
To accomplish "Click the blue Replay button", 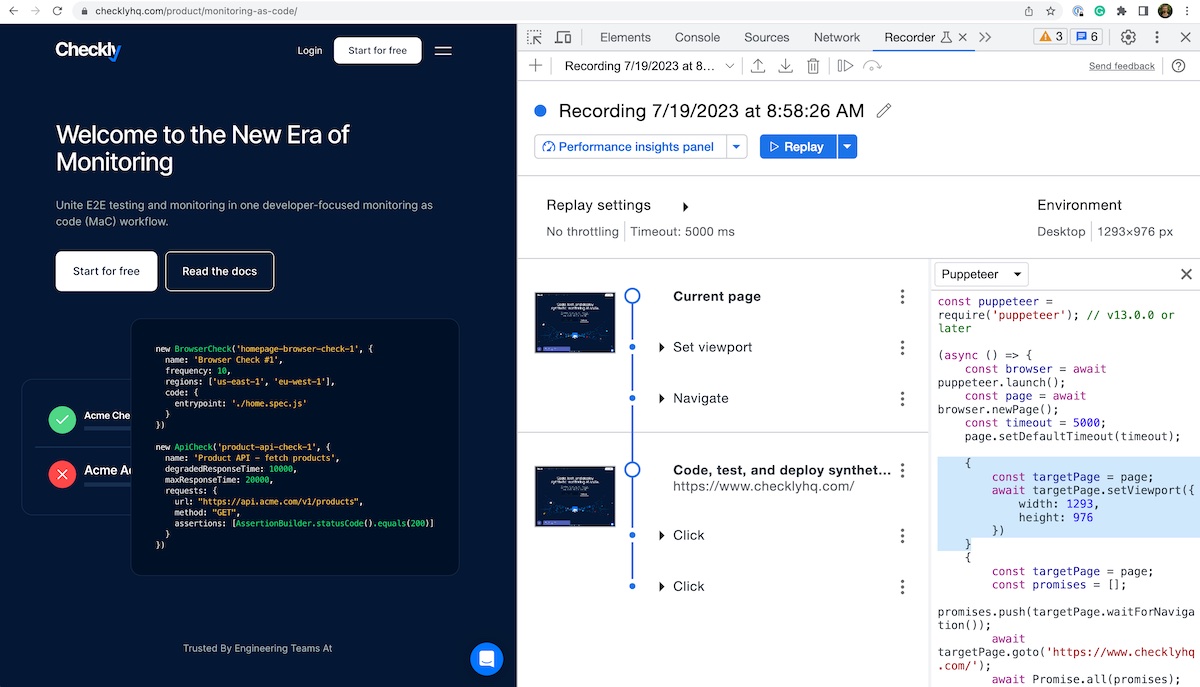I will click(x=798, y=147).
